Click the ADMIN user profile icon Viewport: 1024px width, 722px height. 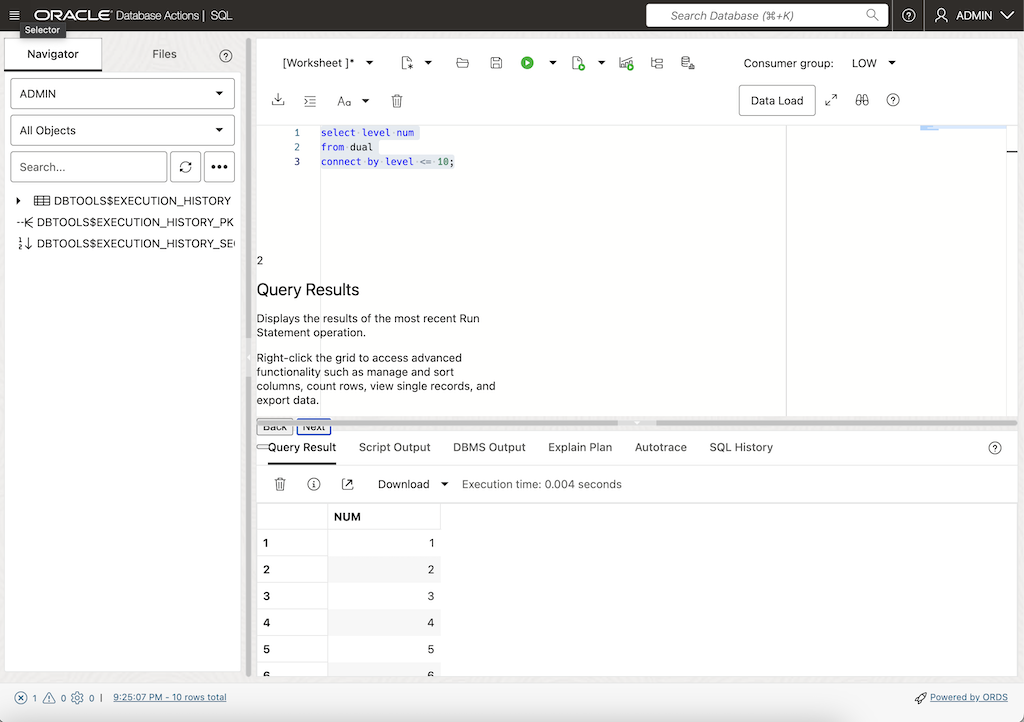(x=941, y=15)
